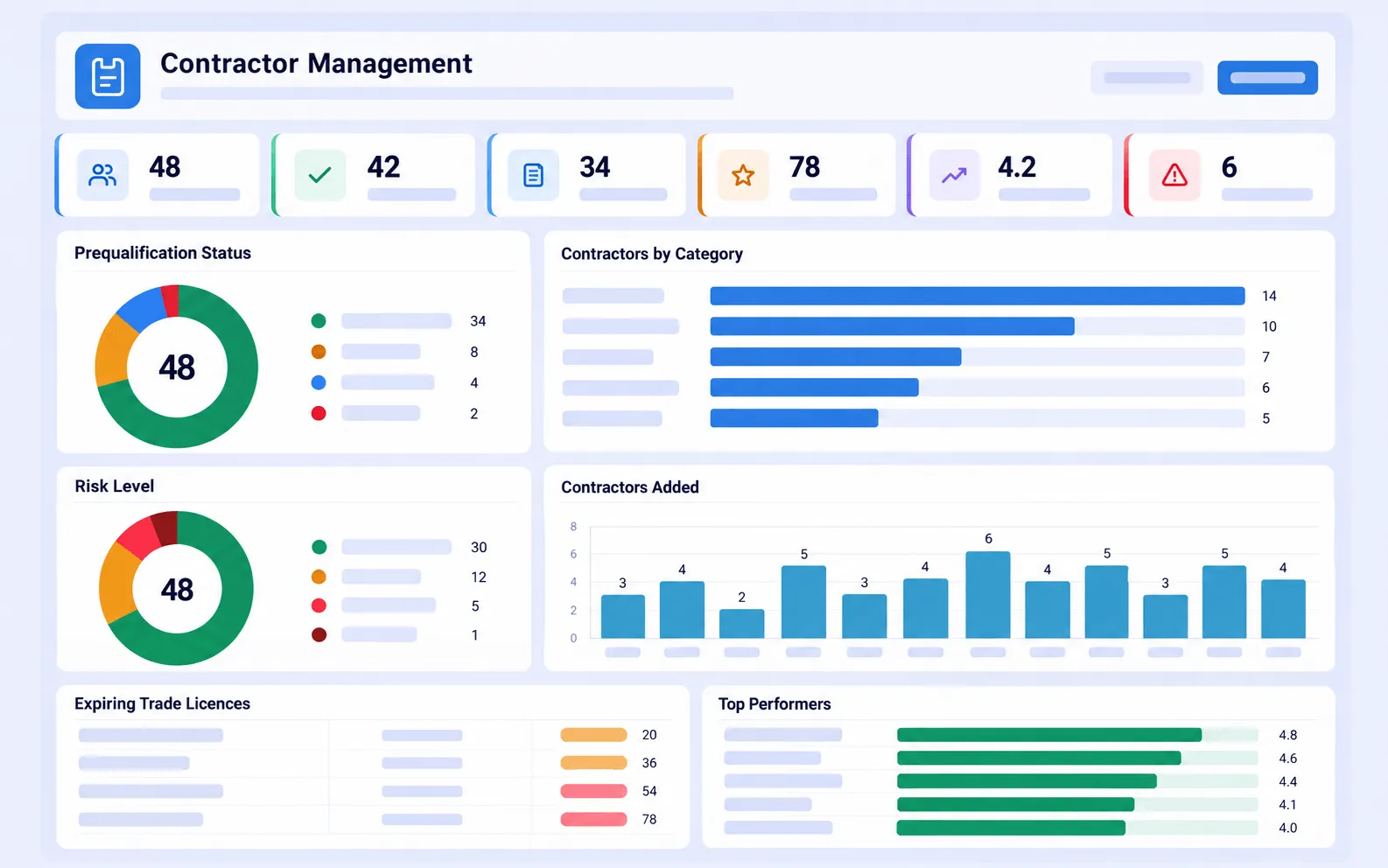The height and width of the screenshot is (868, 1388).
Task: Select the "Risk Level" heading
Action: coord(115,486)
